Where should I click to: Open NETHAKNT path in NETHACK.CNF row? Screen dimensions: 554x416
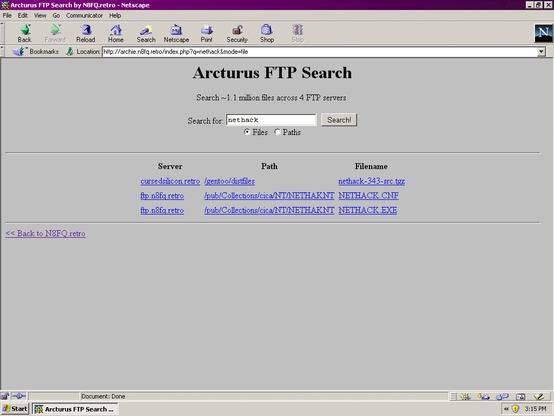269,195
